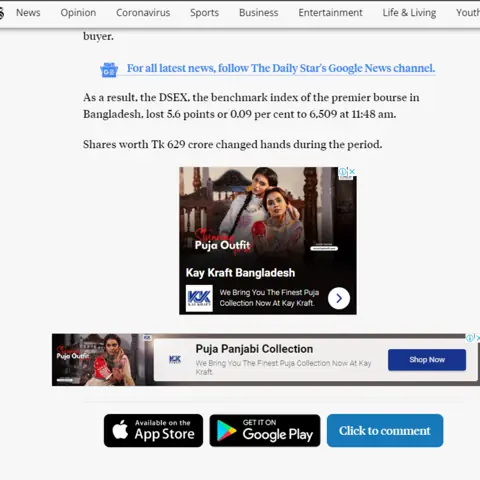Close the Kay Kraft square ad
480x480 pixels.
tap(352, 172)
